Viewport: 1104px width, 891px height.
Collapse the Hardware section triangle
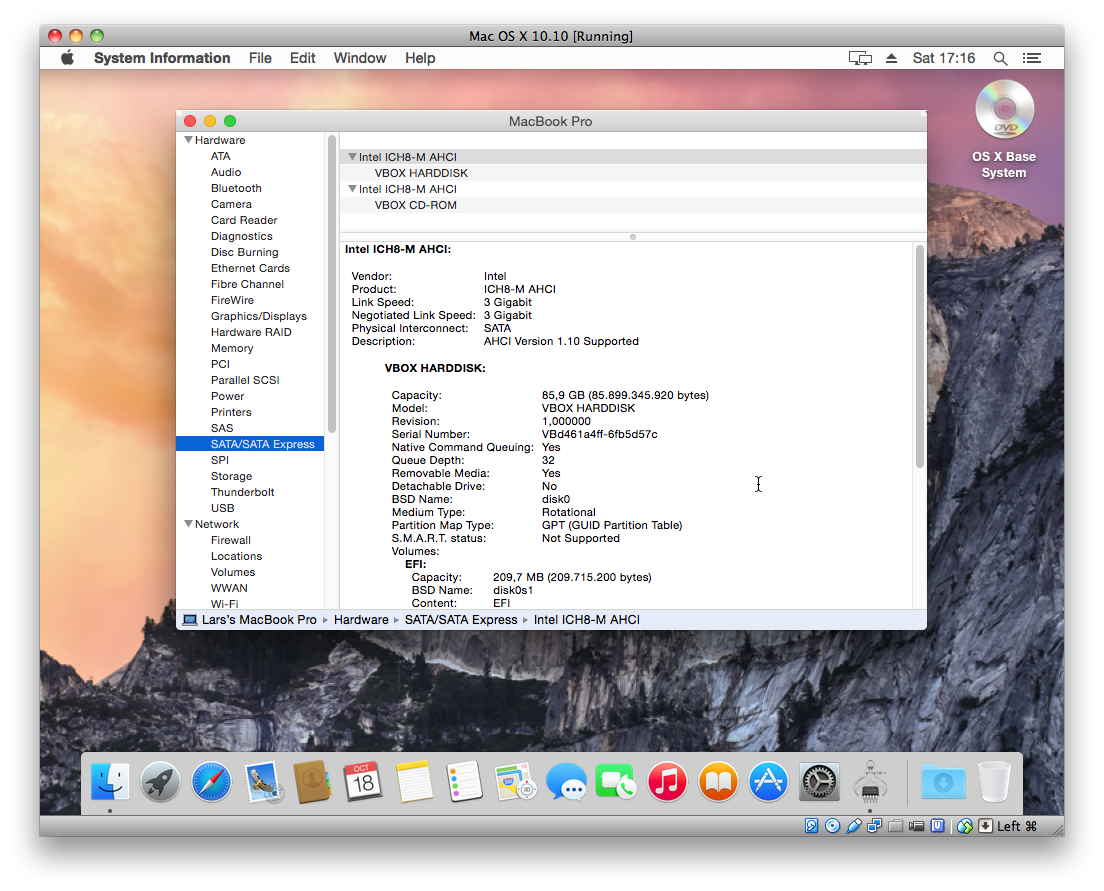pyautogui.click(x=188, y=140)
